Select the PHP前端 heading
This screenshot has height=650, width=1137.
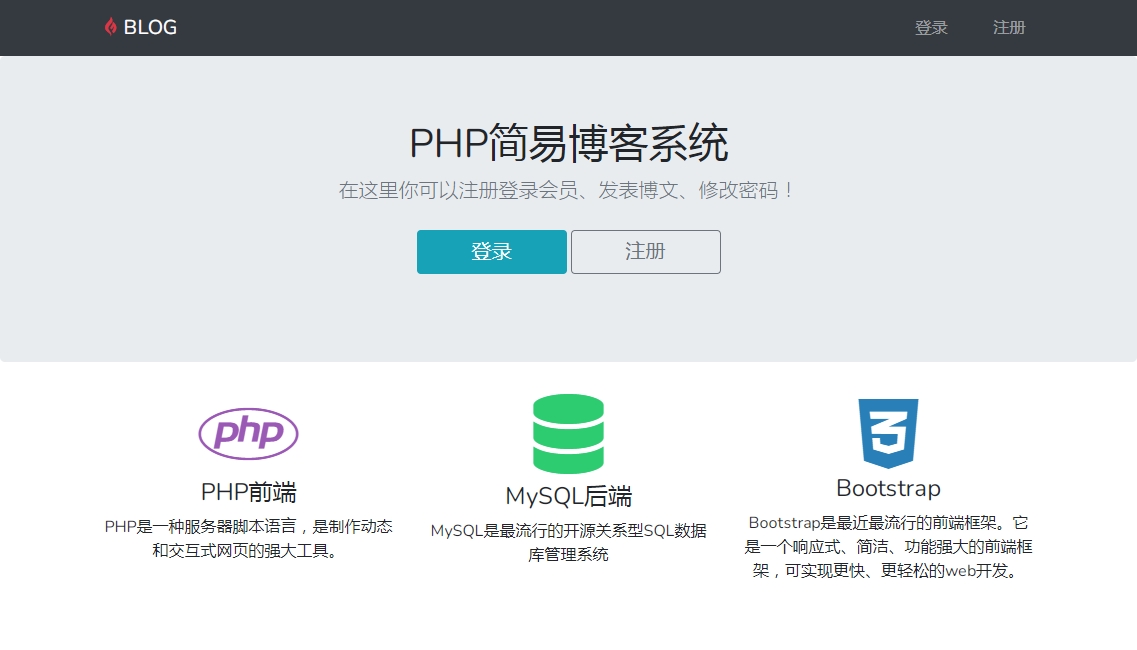click(248, 492)
